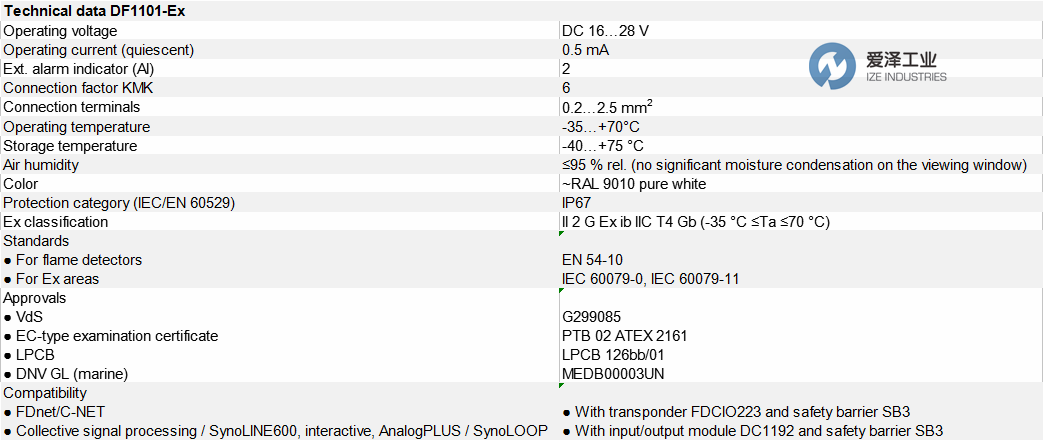
Task: Select the 'Connection factor KMK' label
Action: [x=78, y=88]
